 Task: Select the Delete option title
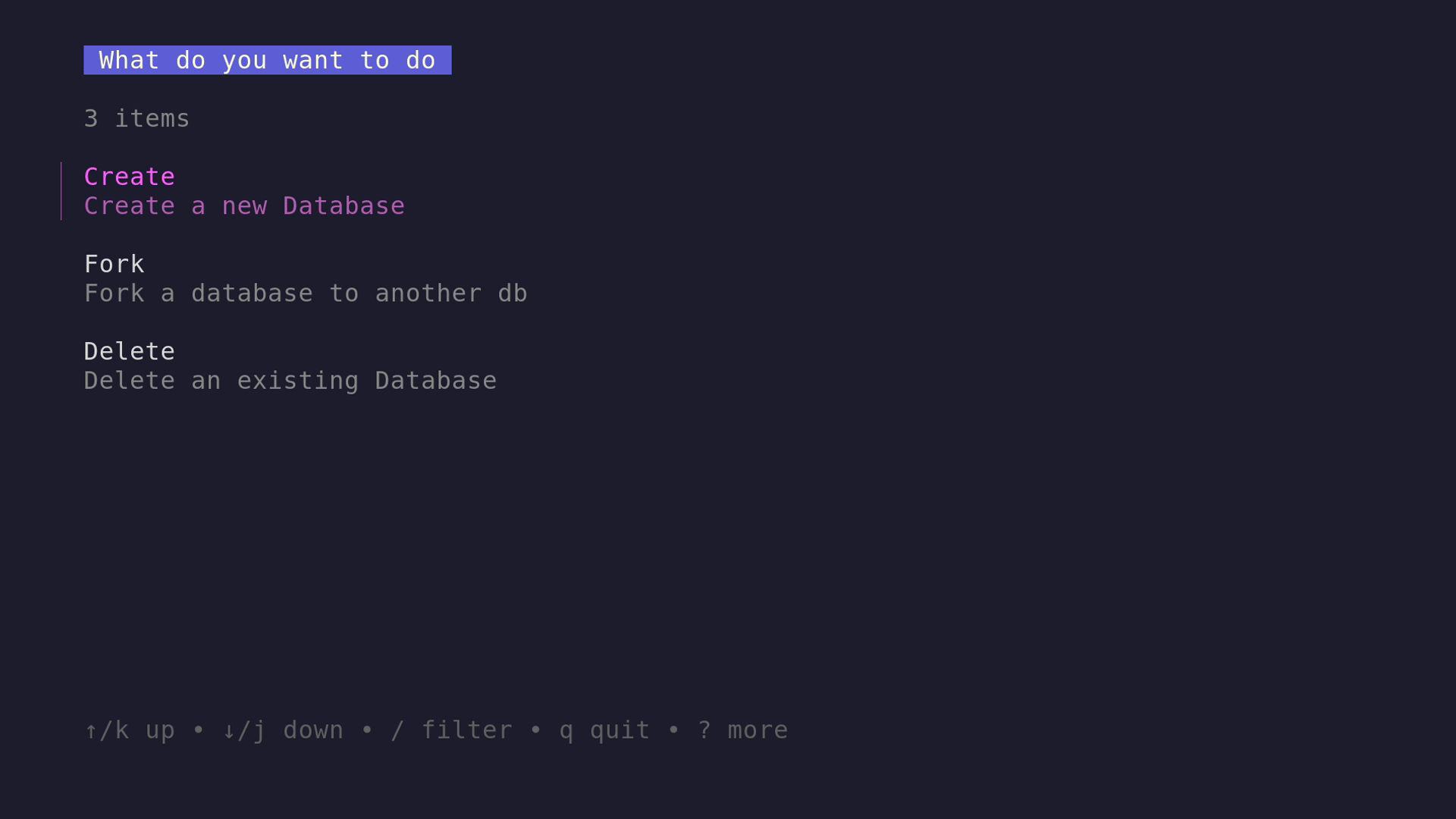(x=129, y=351)
